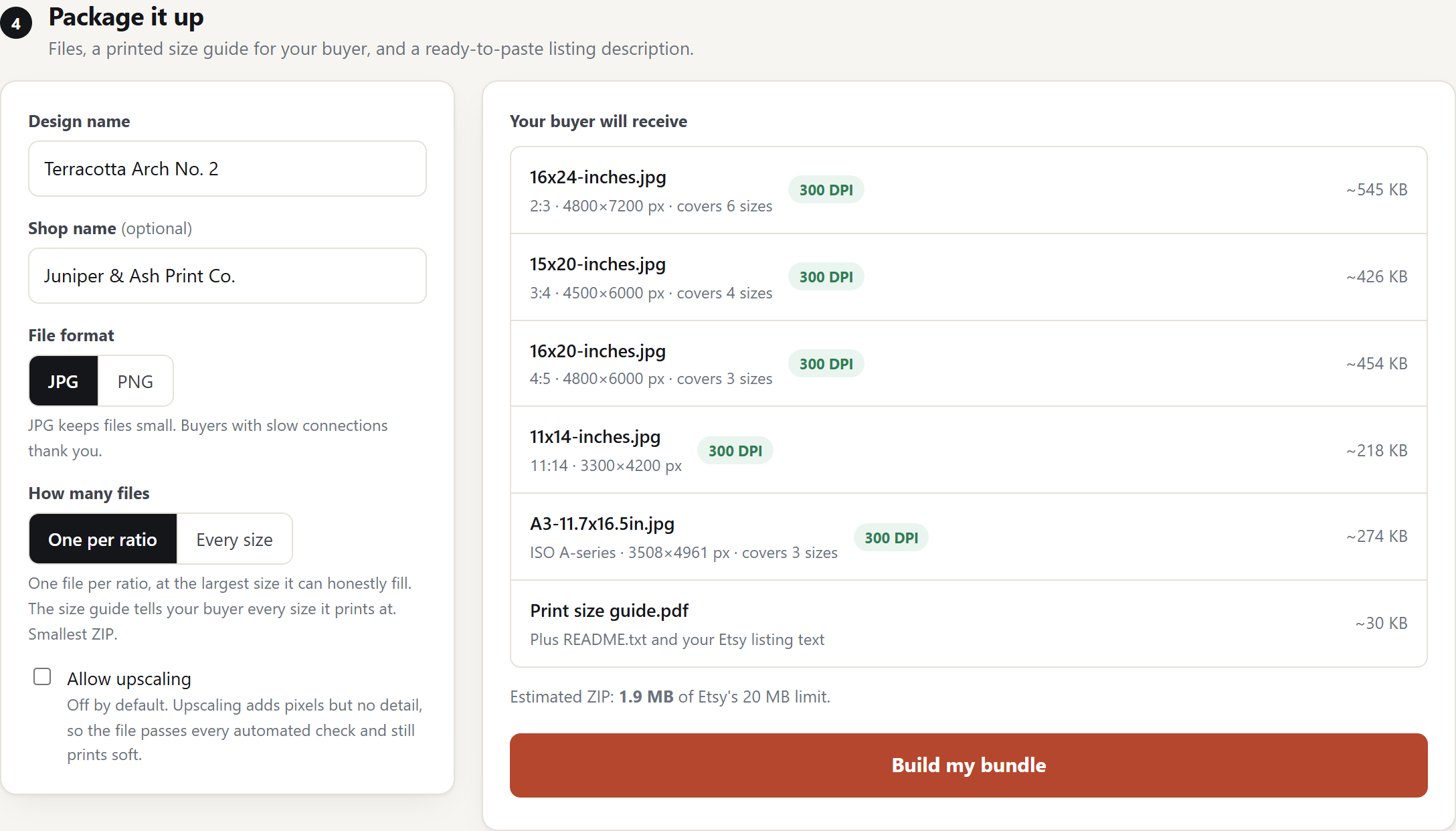
Task: Click the Your buyer will receive heading
Action: 598,121
